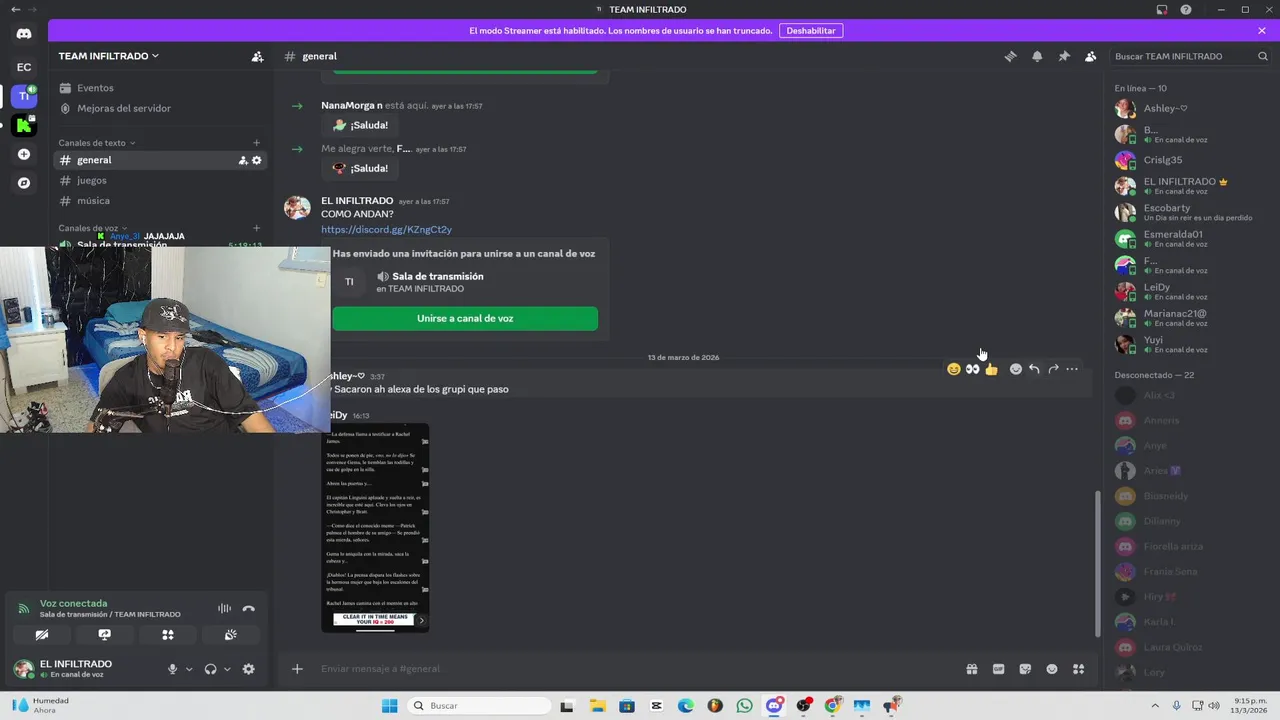Deafen headphones in user panel
1280x720 pixels.
point(211,669)
